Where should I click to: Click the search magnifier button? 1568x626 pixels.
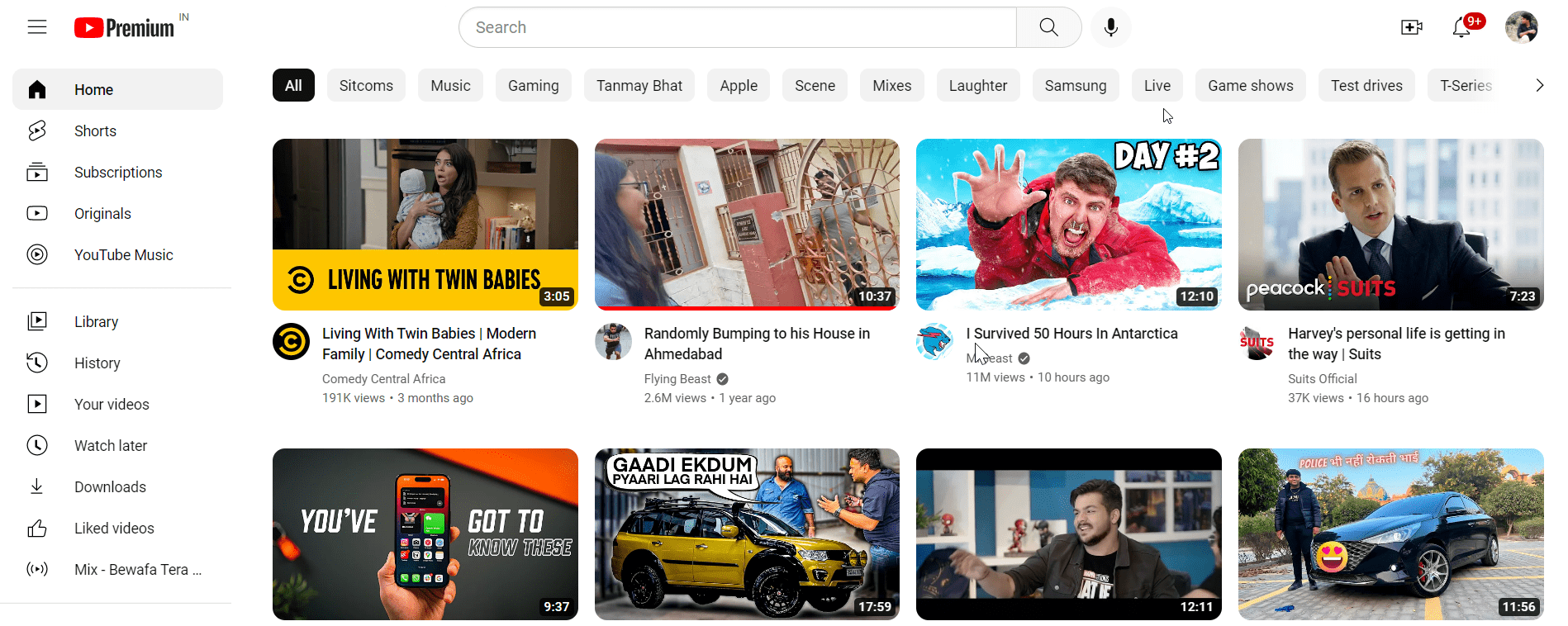1048,27
